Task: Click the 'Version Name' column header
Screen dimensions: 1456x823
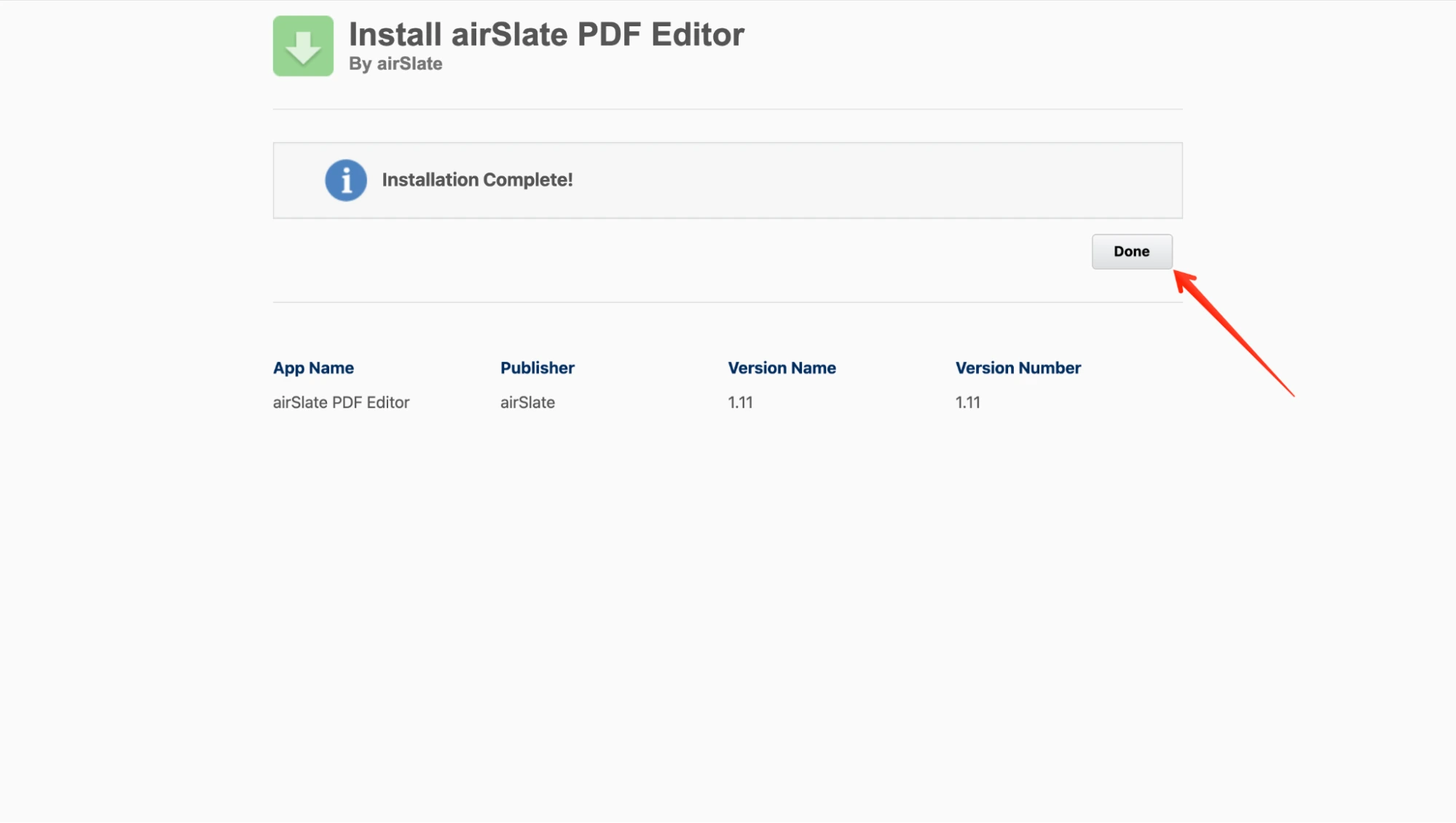Action: (782, 368)
